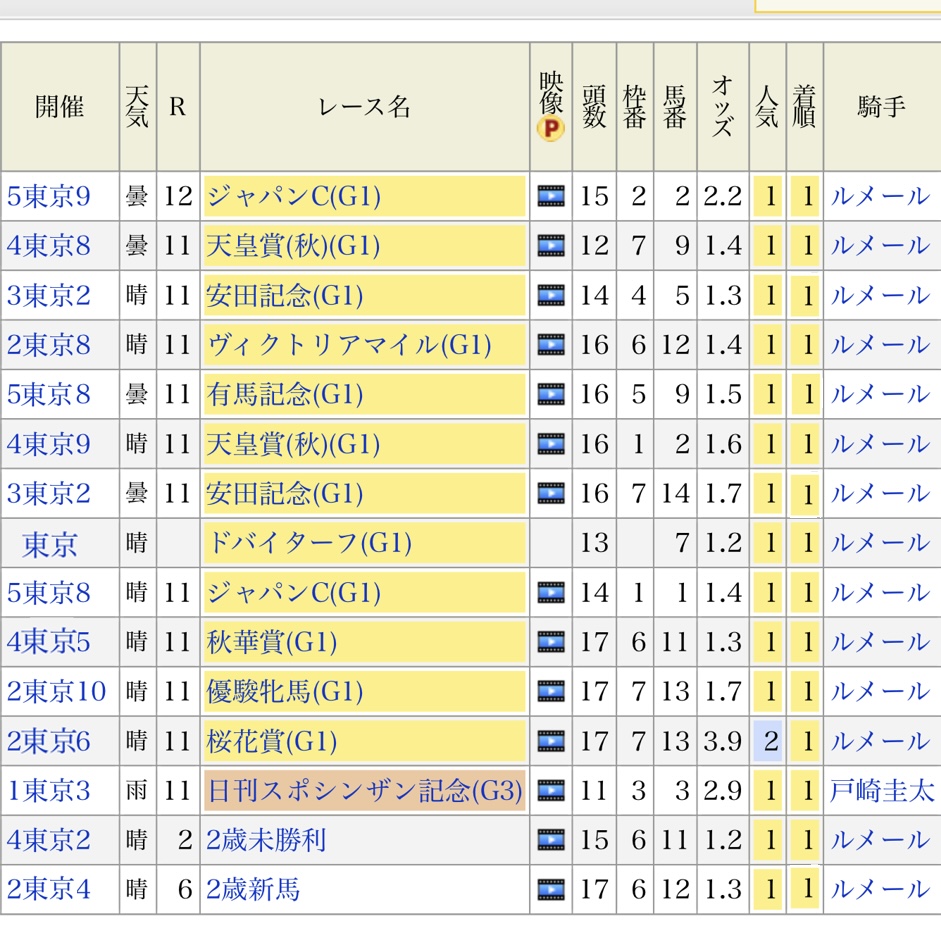Open video icon for 秋華賞(G1) row

click(x=550, y=642)
